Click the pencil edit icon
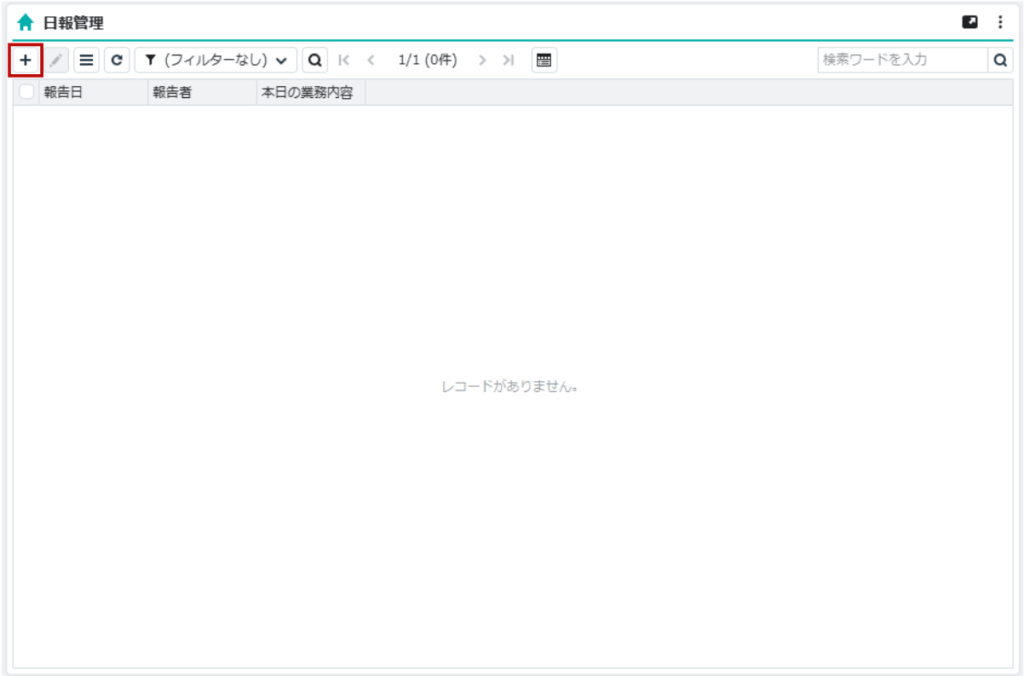The width and height of the screenshot is (1024, 676). [56, 60]
